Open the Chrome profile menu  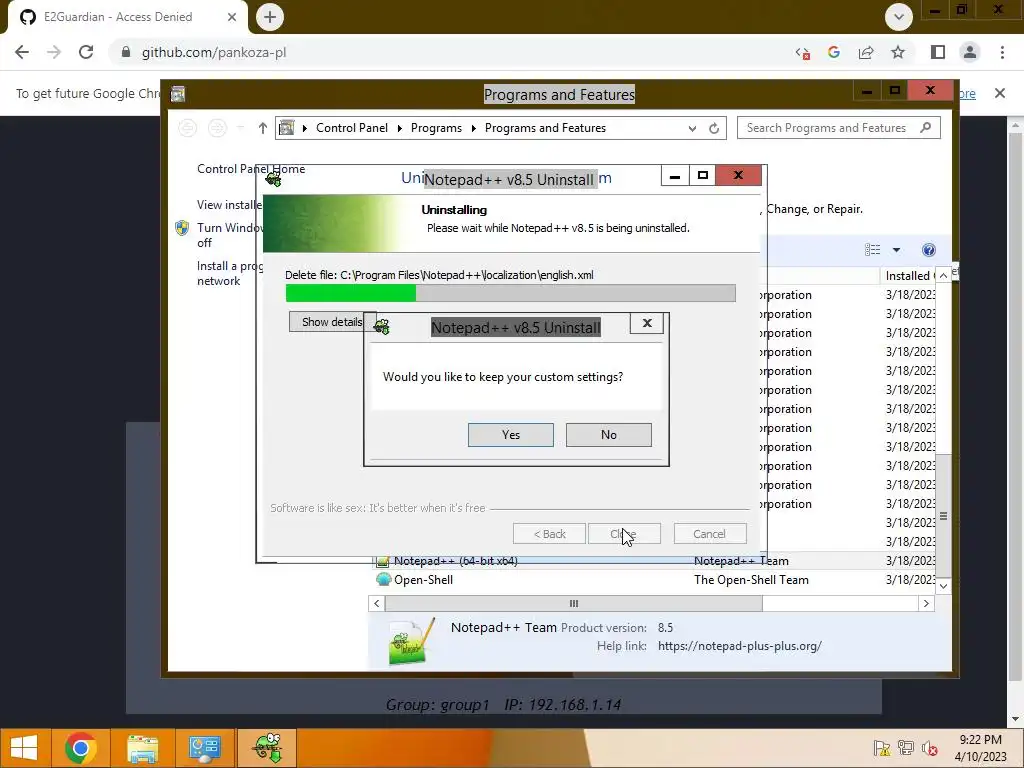pyautogui.click(x=970, y=52)
